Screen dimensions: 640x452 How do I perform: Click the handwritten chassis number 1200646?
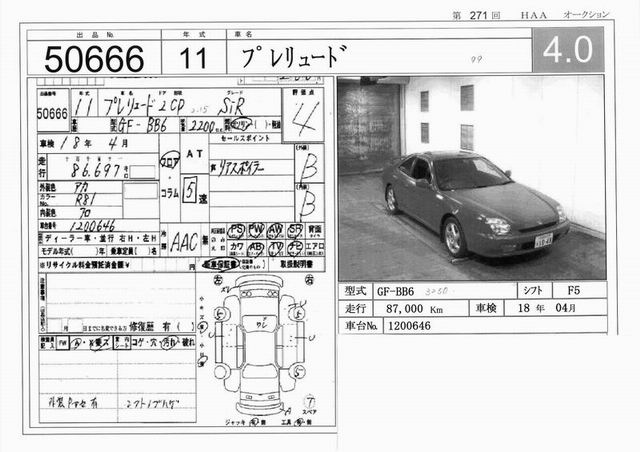[93, 226]
